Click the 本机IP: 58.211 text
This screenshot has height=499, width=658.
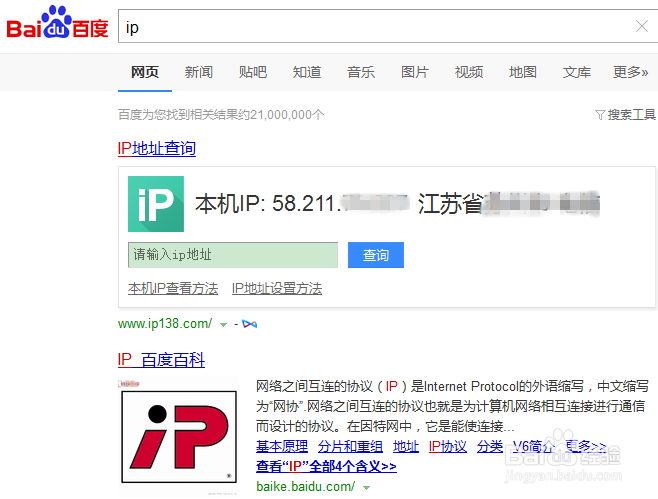click(x=268, y=204)
